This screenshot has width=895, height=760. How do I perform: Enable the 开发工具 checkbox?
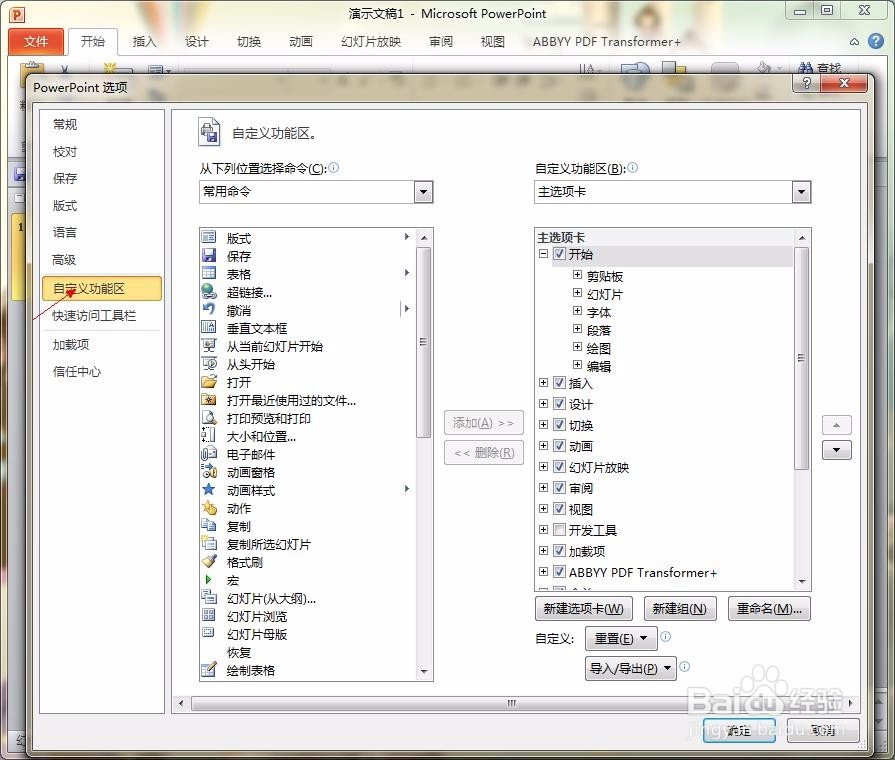[559, 529]
